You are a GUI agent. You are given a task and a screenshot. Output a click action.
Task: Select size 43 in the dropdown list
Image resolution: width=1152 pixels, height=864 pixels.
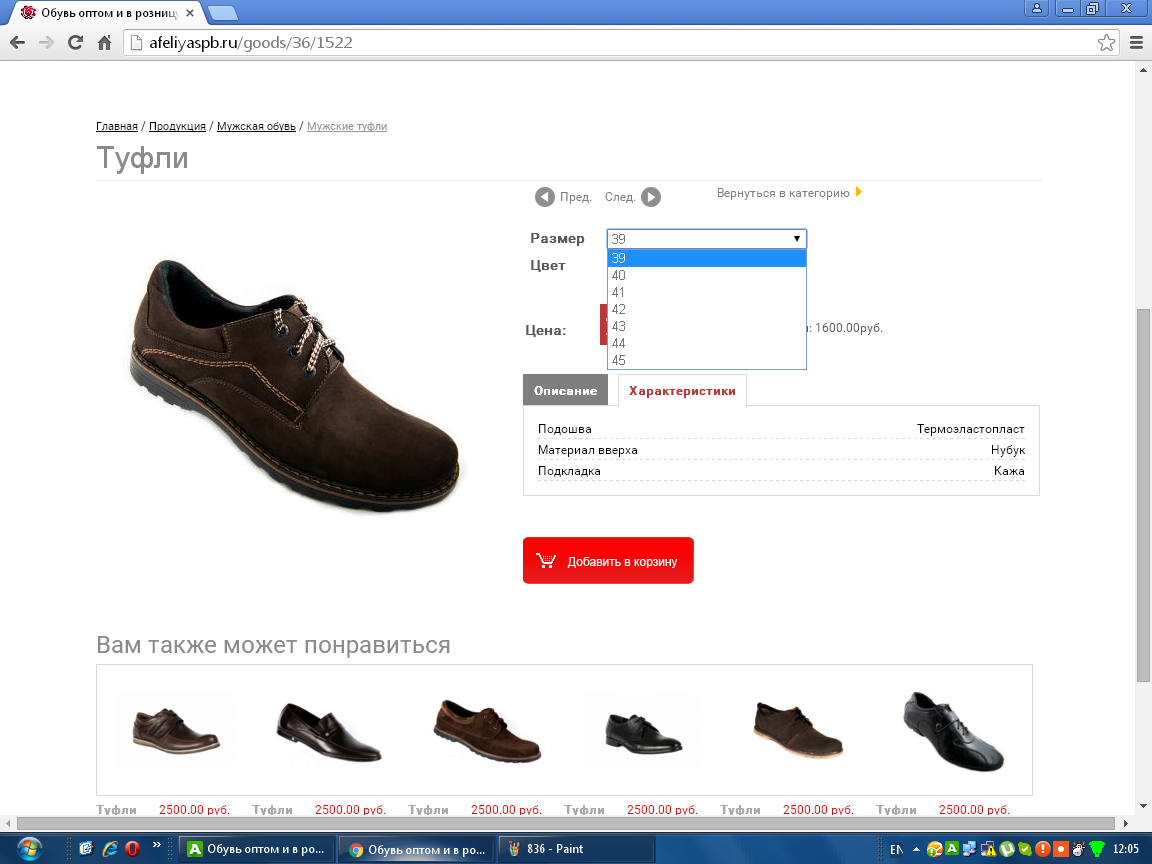(707, 326)
